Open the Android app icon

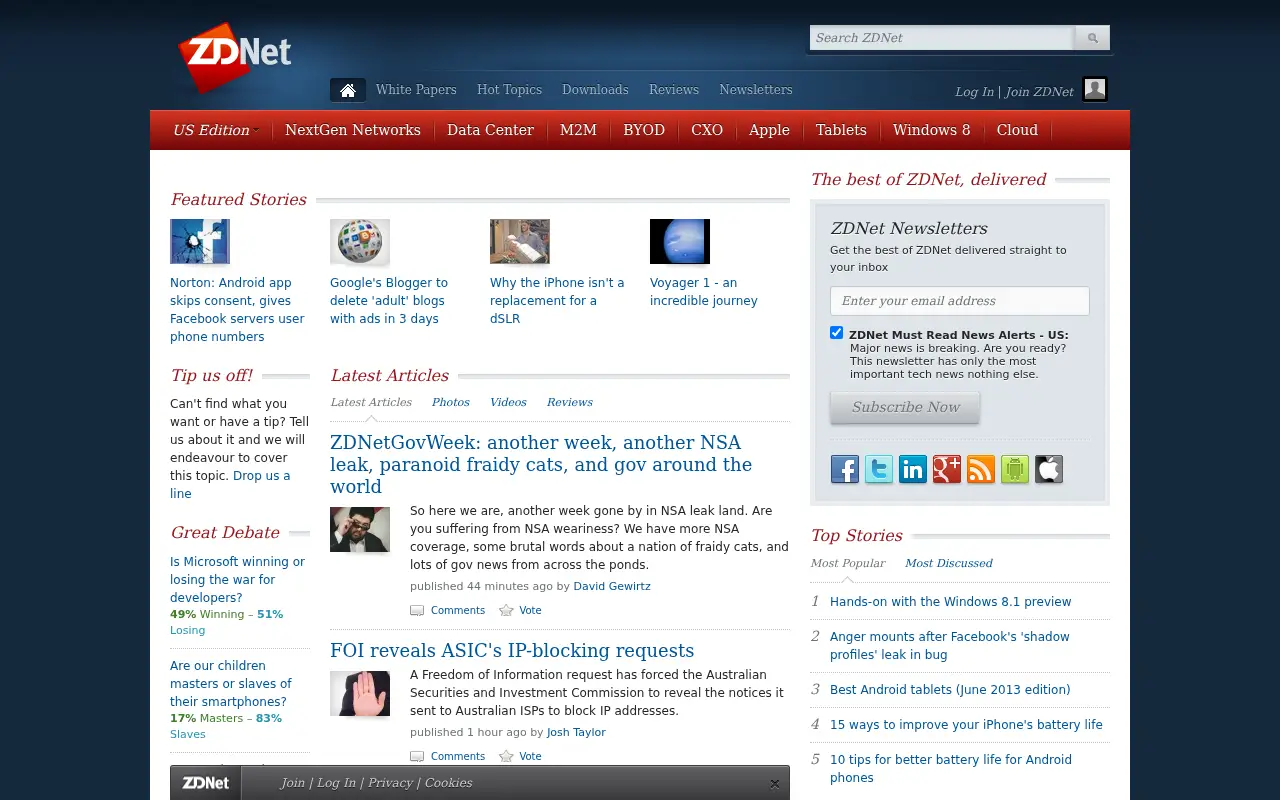click(1015, 469)
